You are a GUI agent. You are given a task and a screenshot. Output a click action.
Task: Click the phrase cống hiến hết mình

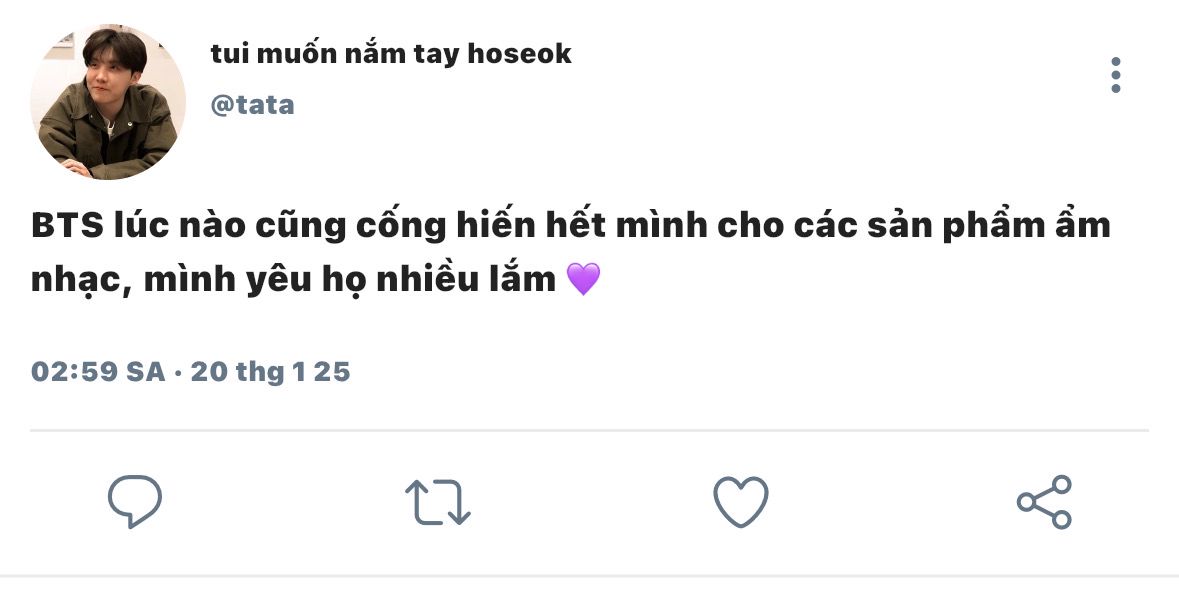(532, 226)
